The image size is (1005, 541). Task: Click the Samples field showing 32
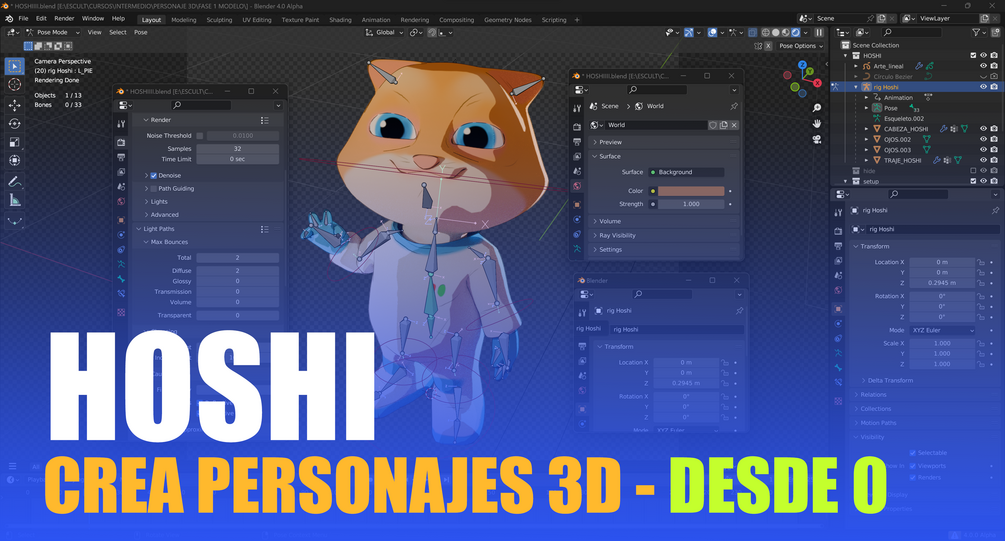(237, 149)
